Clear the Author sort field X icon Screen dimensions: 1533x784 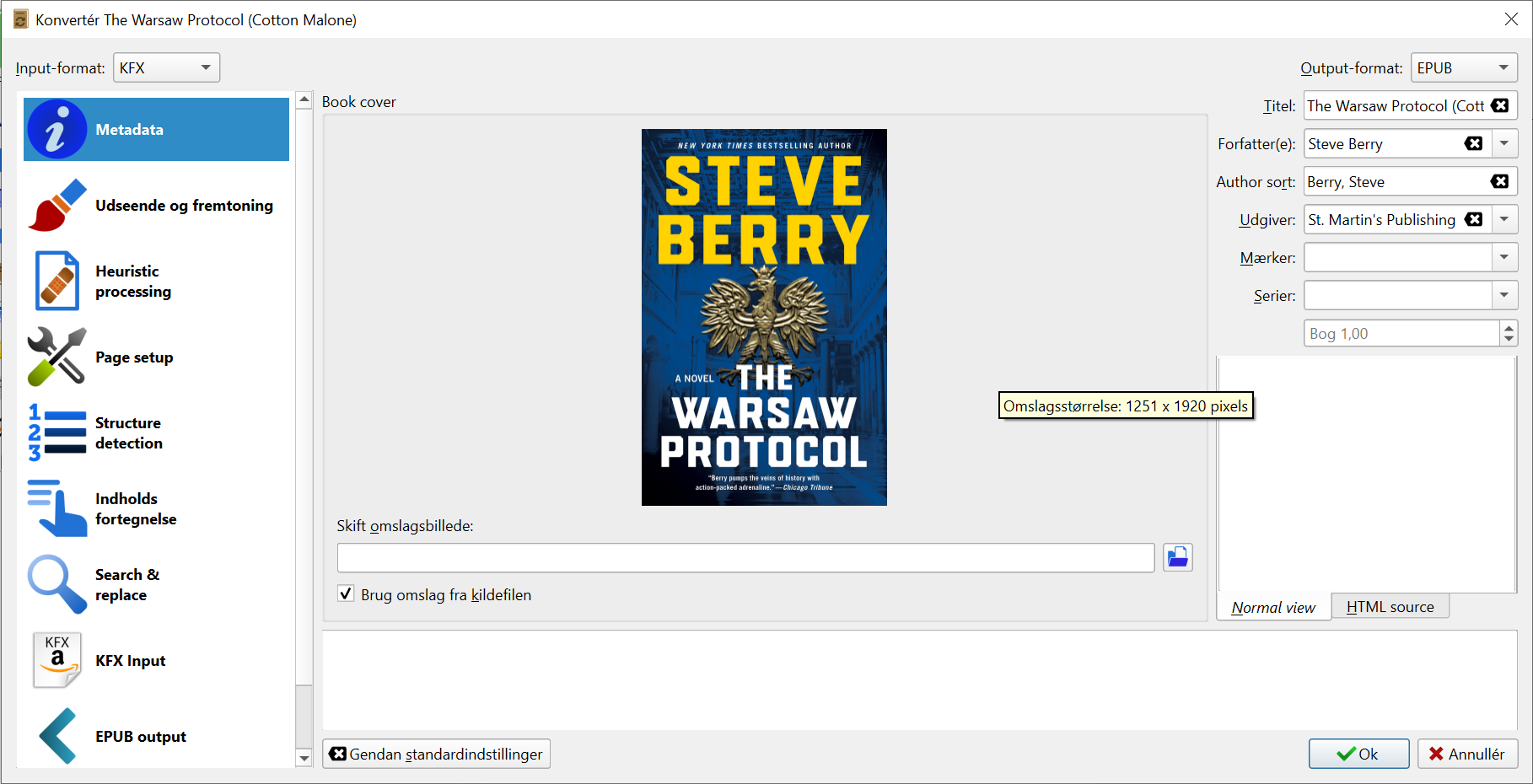coord(1500,181)
